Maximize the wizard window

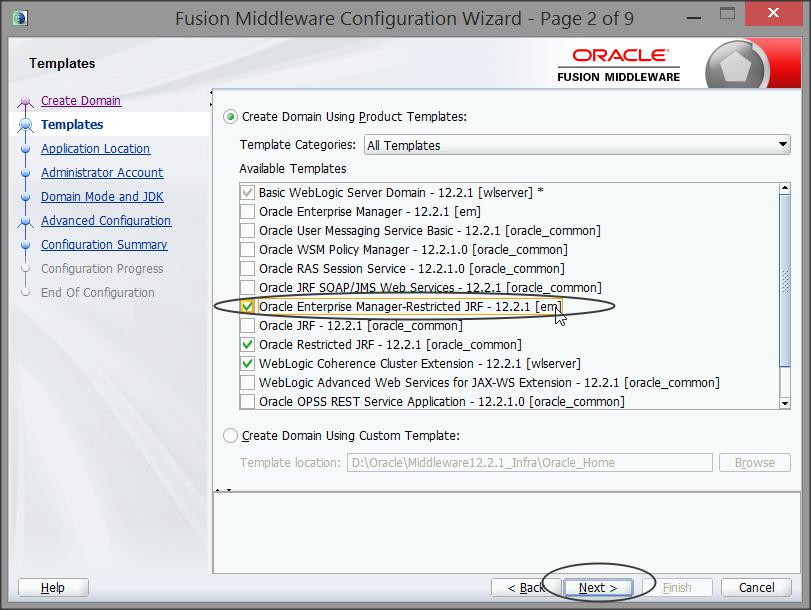727,14
